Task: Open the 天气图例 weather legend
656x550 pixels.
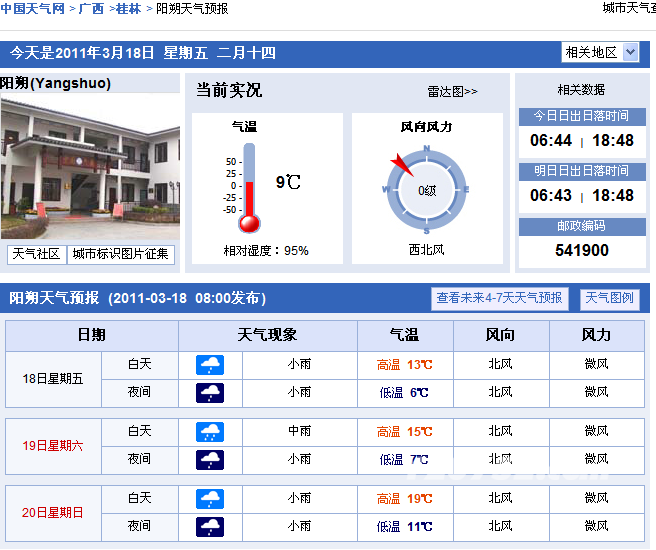Action: tap(609, 298)
